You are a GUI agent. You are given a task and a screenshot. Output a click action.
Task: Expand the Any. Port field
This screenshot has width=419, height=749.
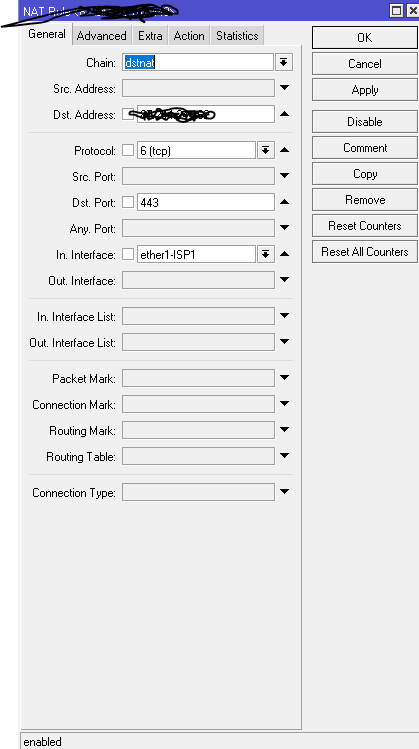point(284,228)
